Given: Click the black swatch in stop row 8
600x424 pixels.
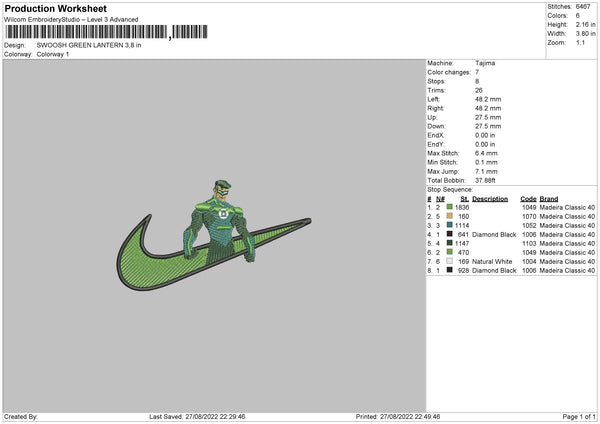Looking at the screenshot, I should (450, 270).
